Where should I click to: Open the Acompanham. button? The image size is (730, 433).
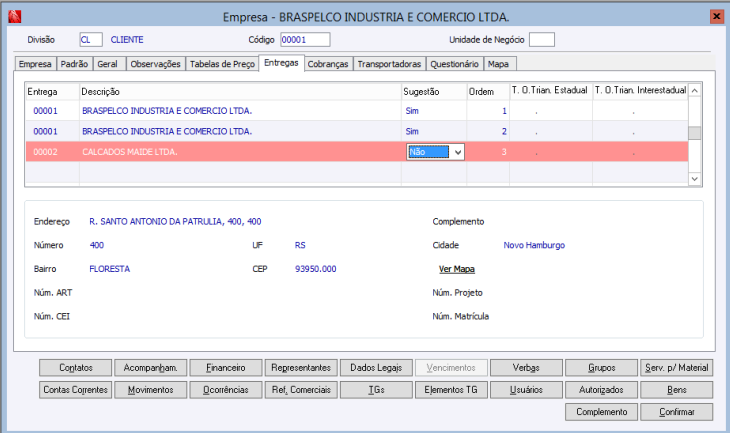(x=150, y=368)
